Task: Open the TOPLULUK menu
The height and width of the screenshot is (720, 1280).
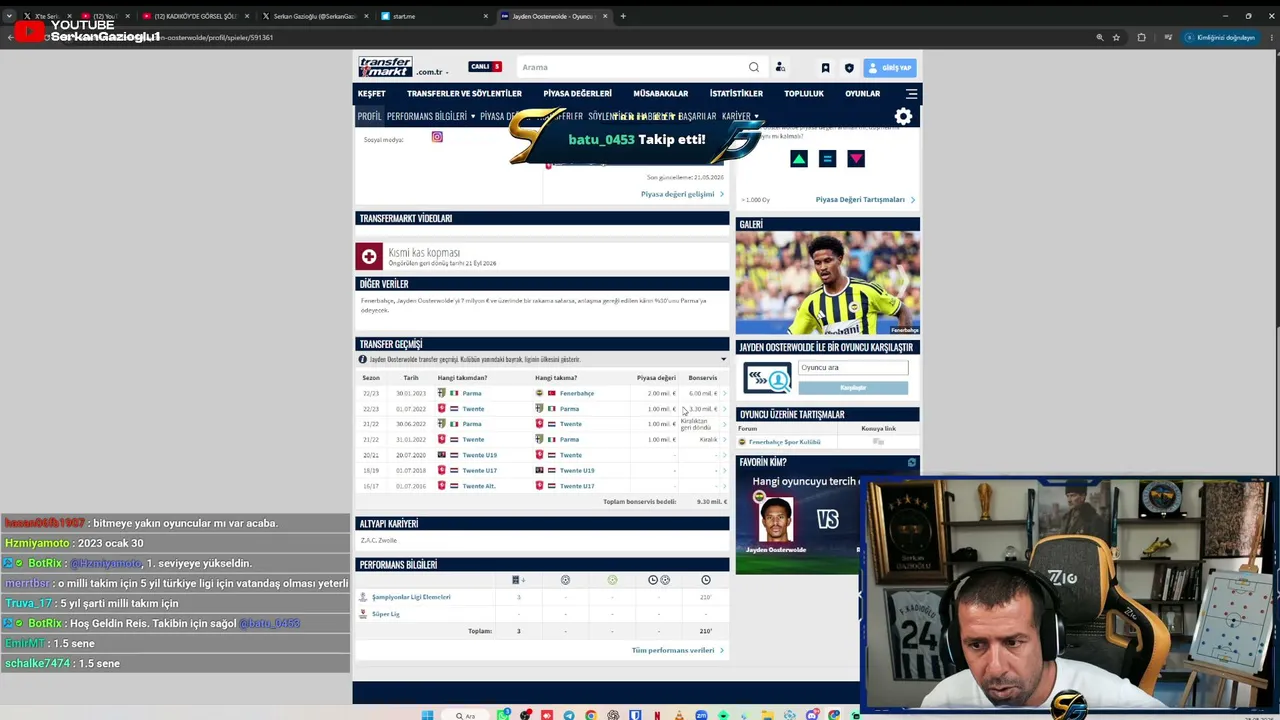Action: 804,94
